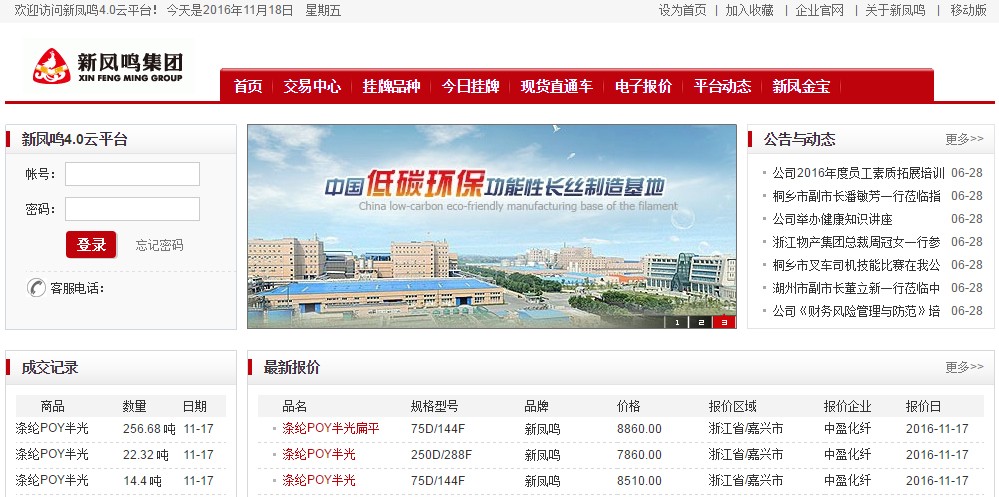Open news 公司2016年度员工素质拓展培训
The width and height of the screenshot is (999, 497).
[858, 173]
